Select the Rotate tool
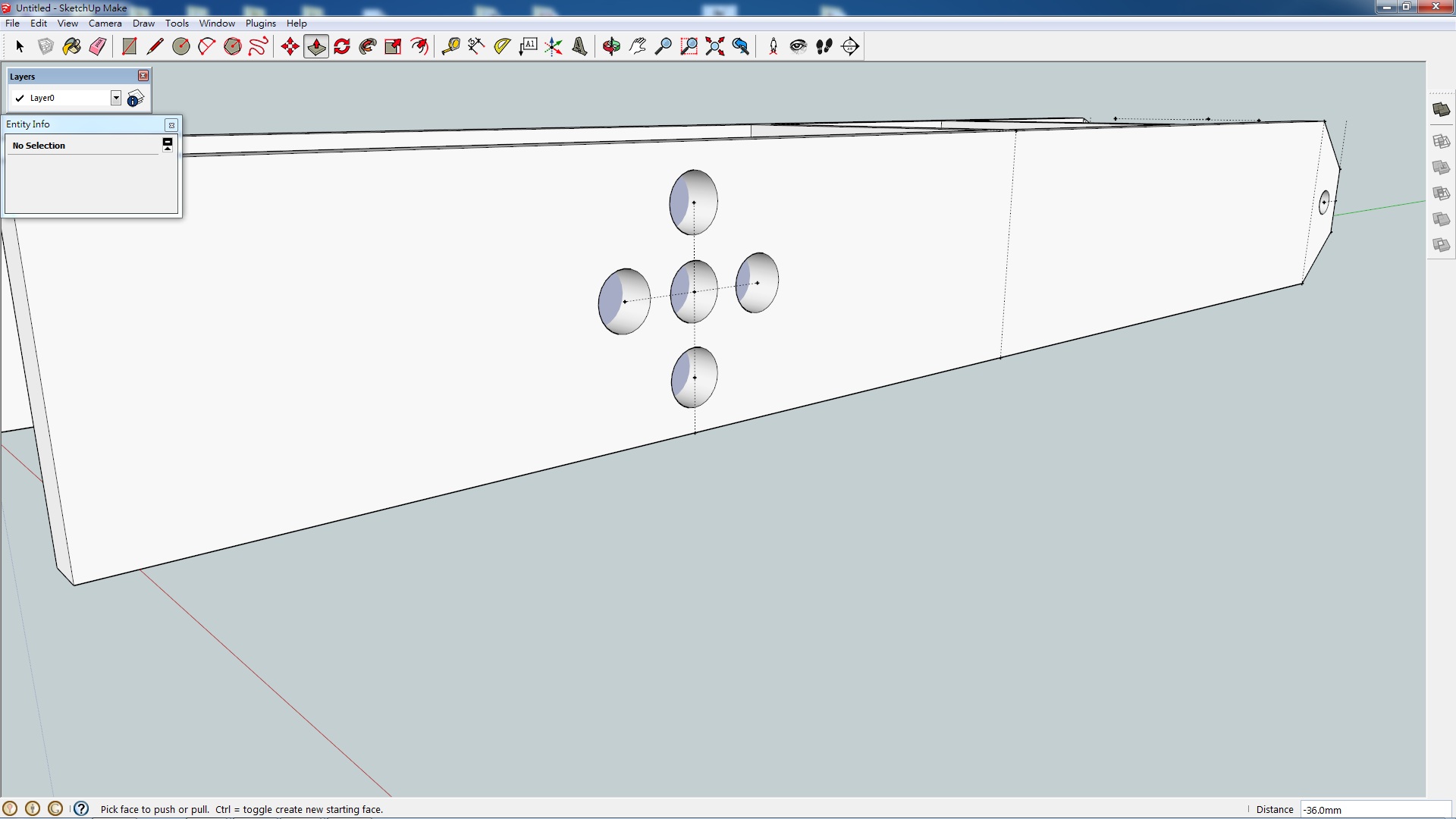The height and width of the screenshot is (819, 1456). click(x=342, y=46)
